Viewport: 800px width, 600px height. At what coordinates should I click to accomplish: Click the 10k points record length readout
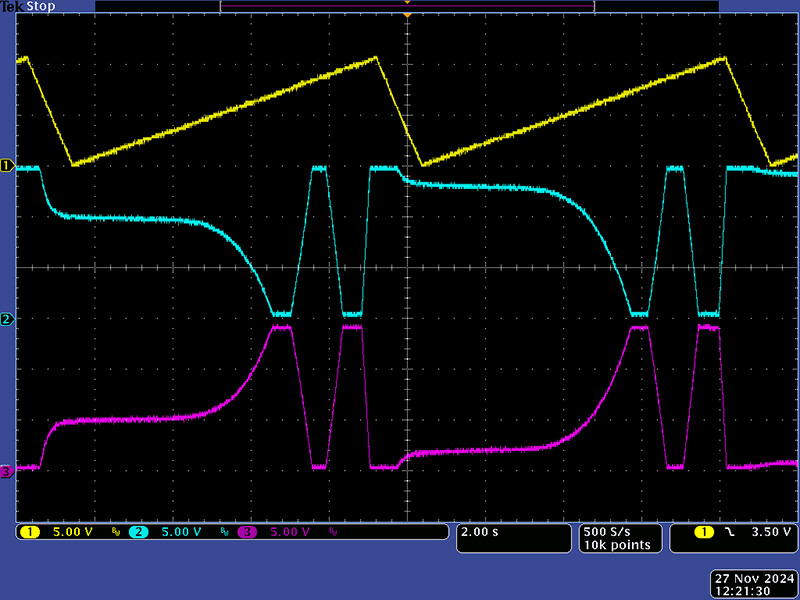(x=616, y=545)
